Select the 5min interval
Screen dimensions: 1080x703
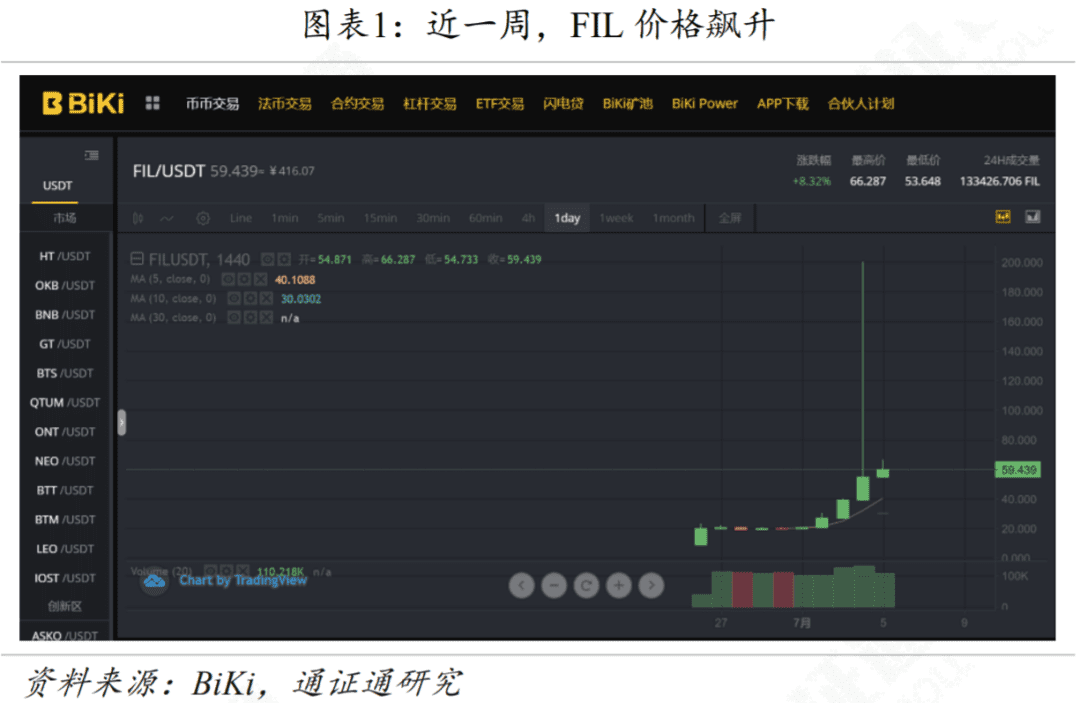pyautogui.click(x=331, y=218)
